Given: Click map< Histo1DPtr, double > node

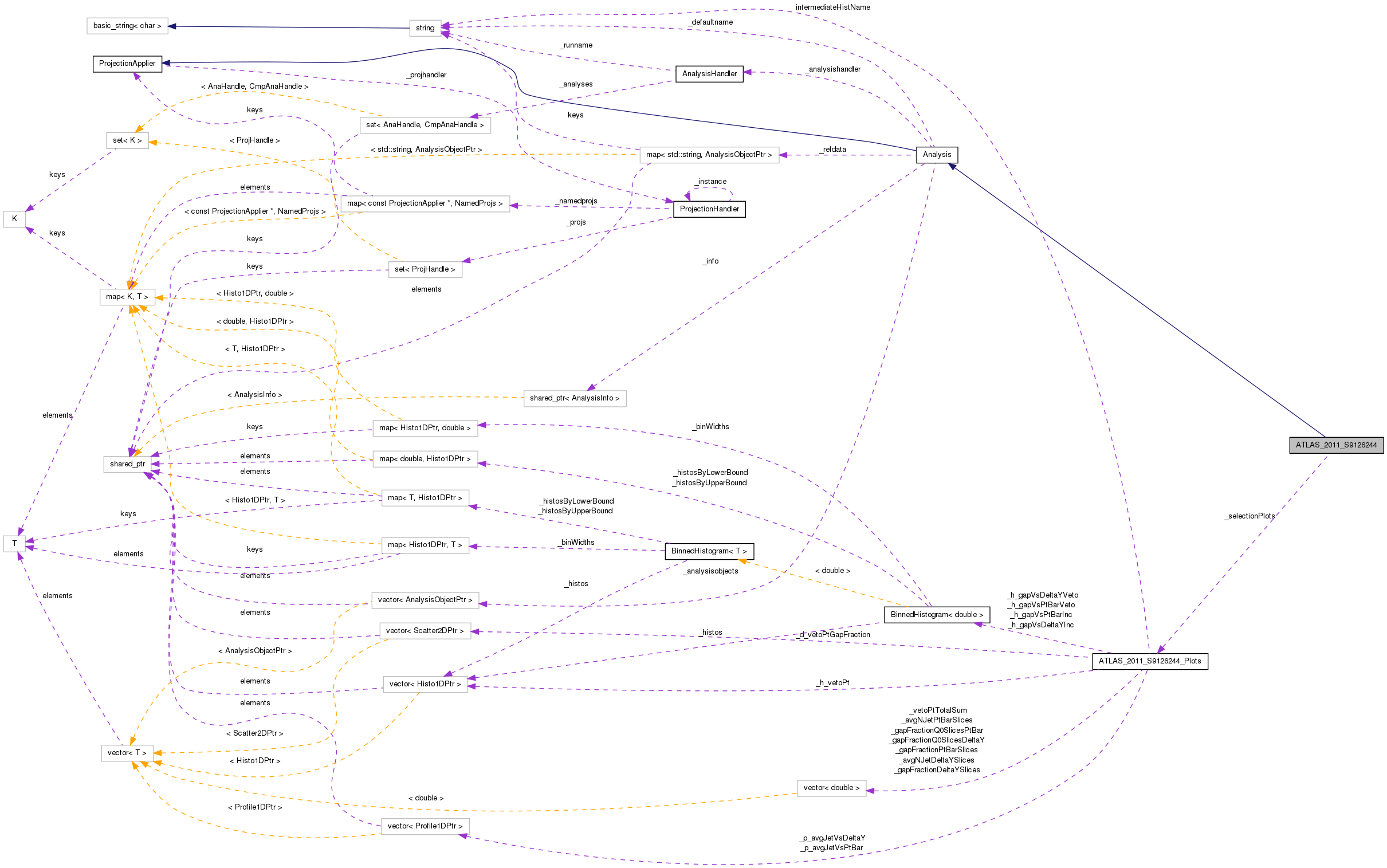Looking at the screenshot, I should pyautogui.click(x=425, y=428).
